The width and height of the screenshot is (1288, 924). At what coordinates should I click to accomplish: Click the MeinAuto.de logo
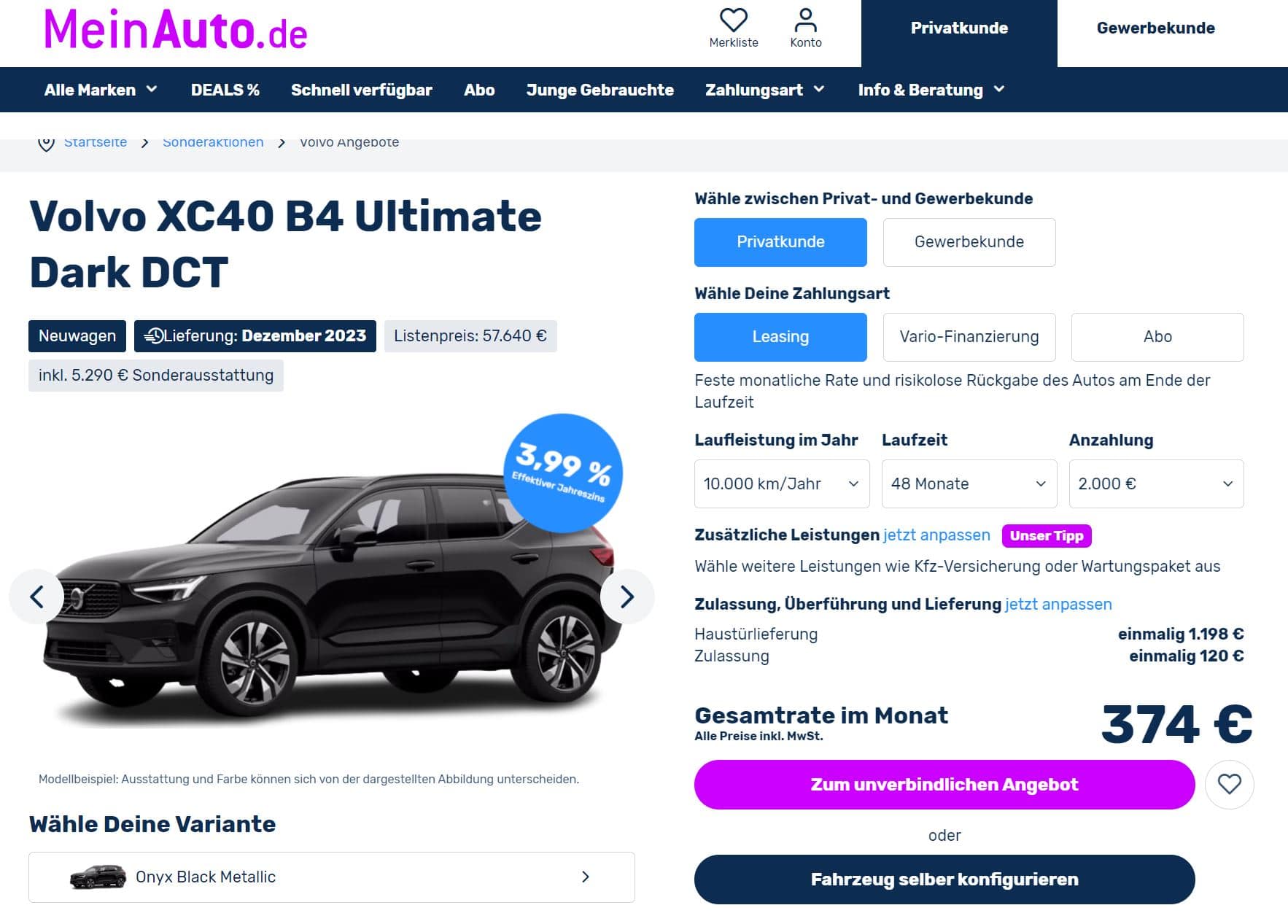176,30
